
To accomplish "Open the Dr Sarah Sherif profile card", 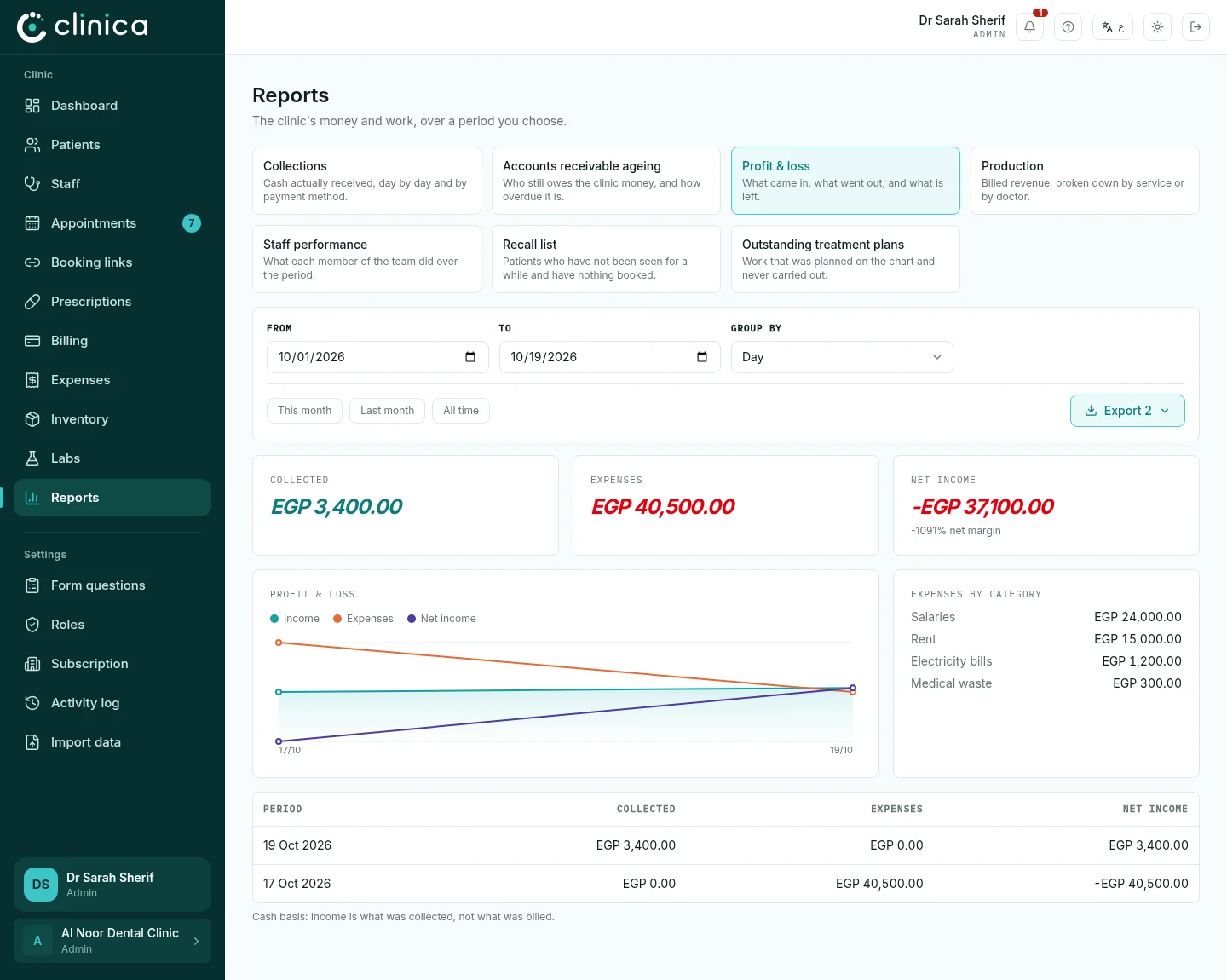I will (112, 885).
